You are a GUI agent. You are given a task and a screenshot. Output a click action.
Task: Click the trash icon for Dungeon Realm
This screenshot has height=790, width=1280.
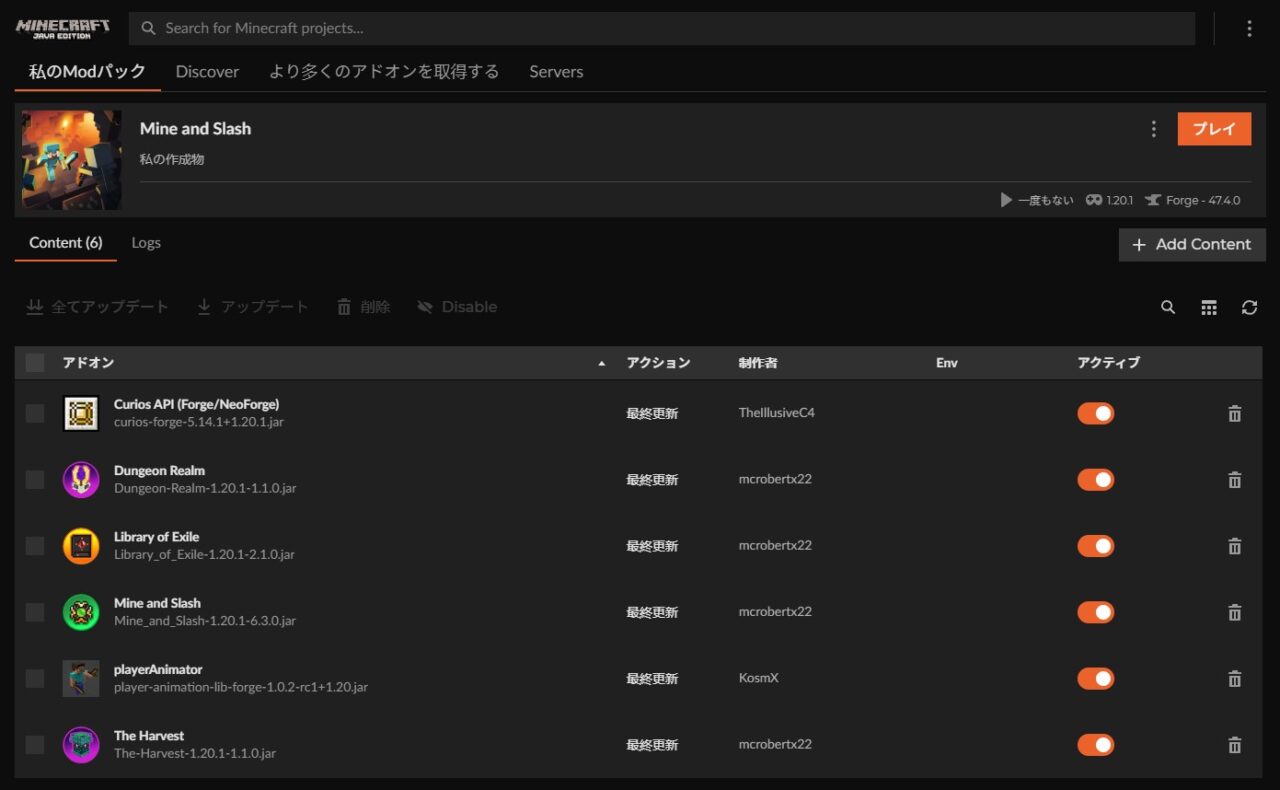1234,480
